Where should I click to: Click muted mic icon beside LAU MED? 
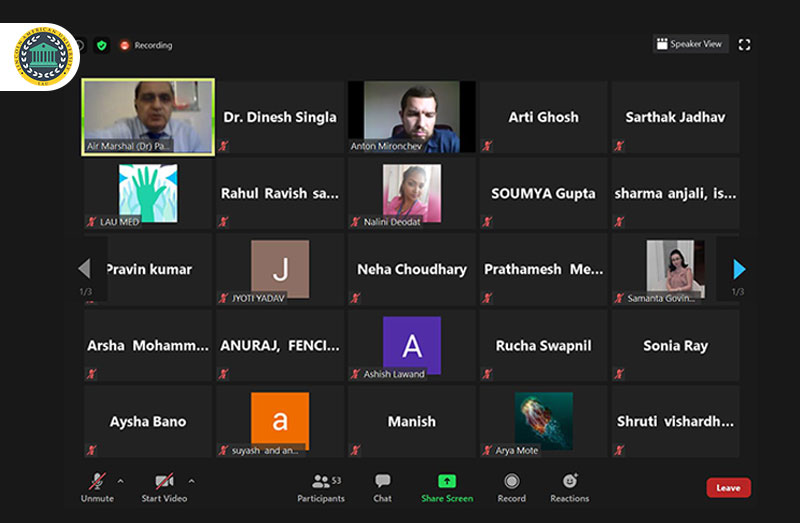pyautogui.click(x=91, y=221)
